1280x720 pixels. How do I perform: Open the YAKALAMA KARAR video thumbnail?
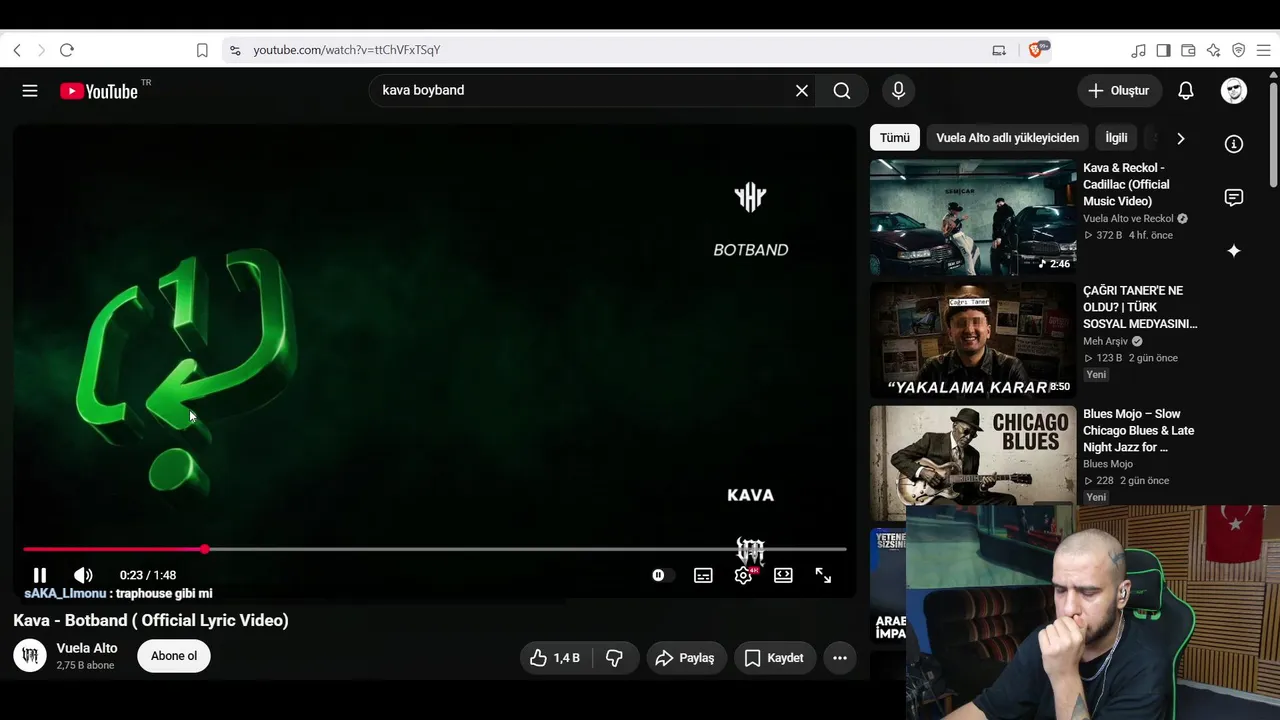(x=973, y=340)
